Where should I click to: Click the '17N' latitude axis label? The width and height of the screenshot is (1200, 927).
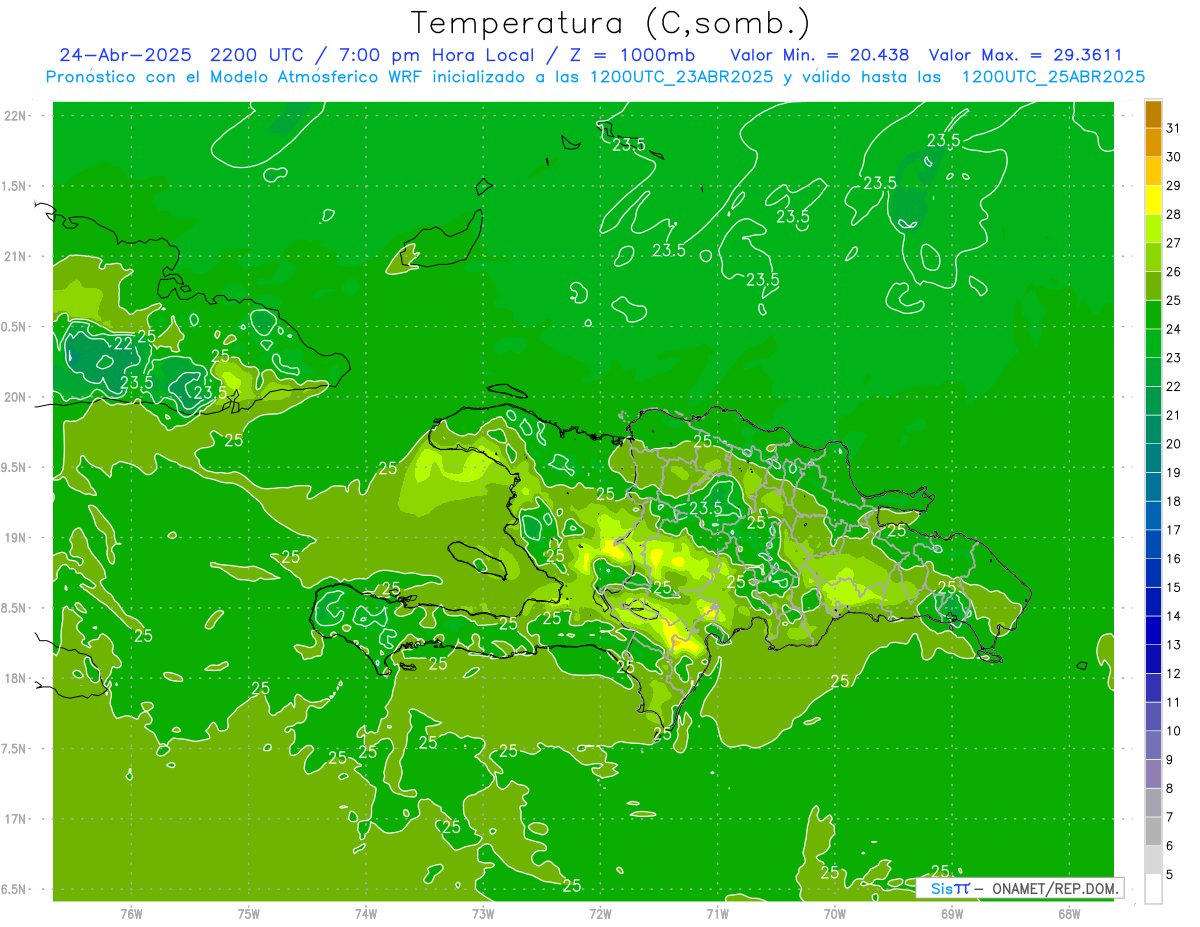point(15,819)
